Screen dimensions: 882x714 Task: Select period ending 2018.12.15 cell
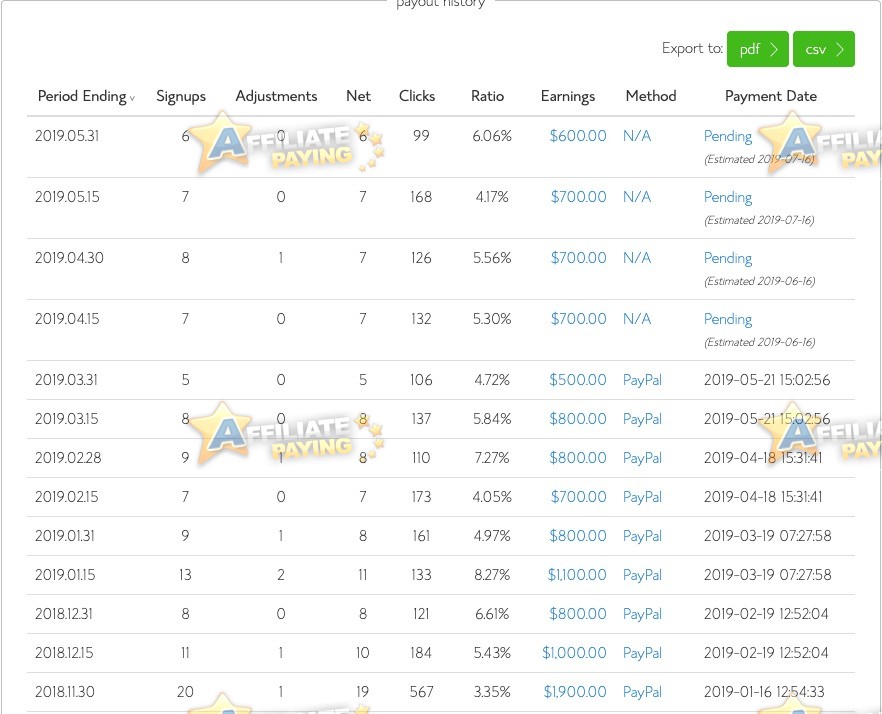64,653
